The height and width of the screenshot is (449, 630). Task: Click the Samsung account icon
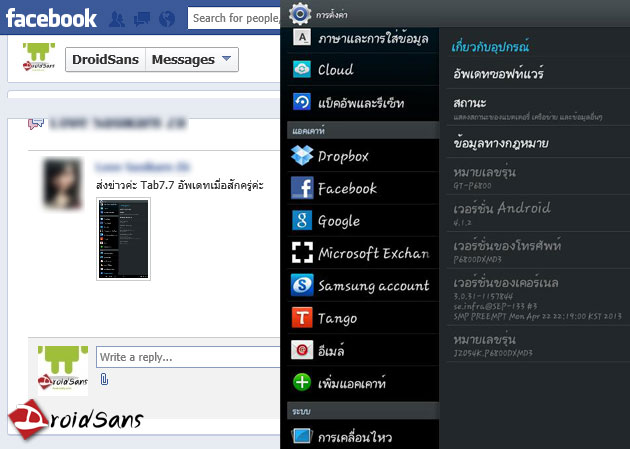coord(302,285)
